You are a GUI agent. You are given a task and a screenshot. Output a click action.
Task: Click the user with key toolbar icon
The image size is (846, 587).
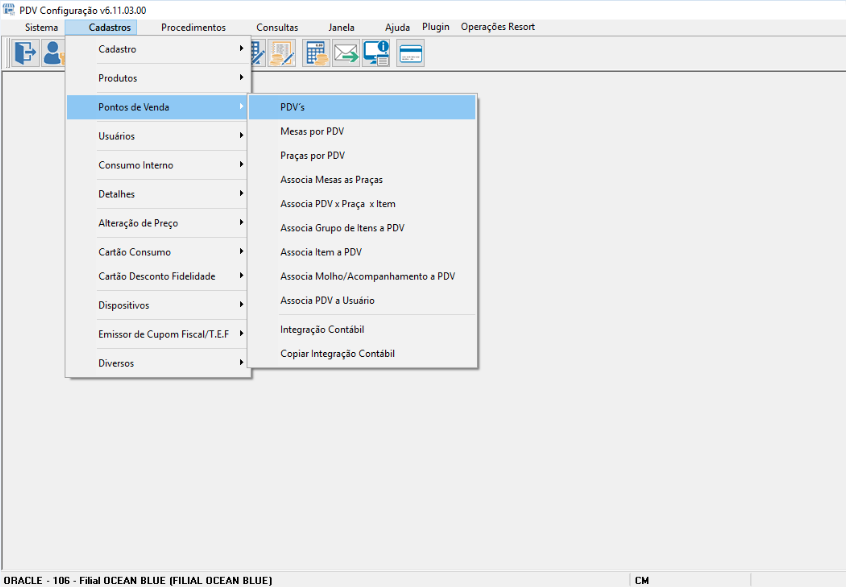pos(54,53)
